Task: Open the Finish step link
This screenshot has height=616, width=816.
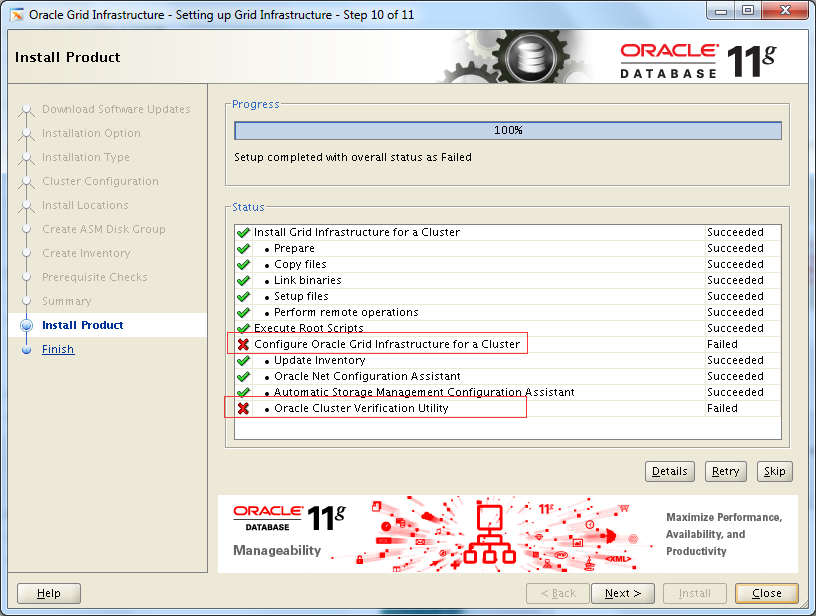Action: (58, 349)
